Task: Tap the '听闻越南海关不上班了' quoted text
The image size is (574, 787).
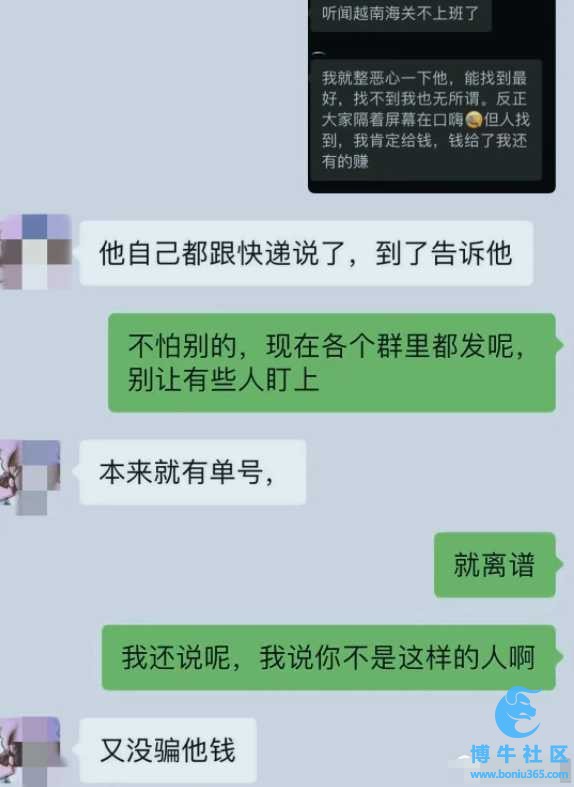Action: click(x=400, y=13)
